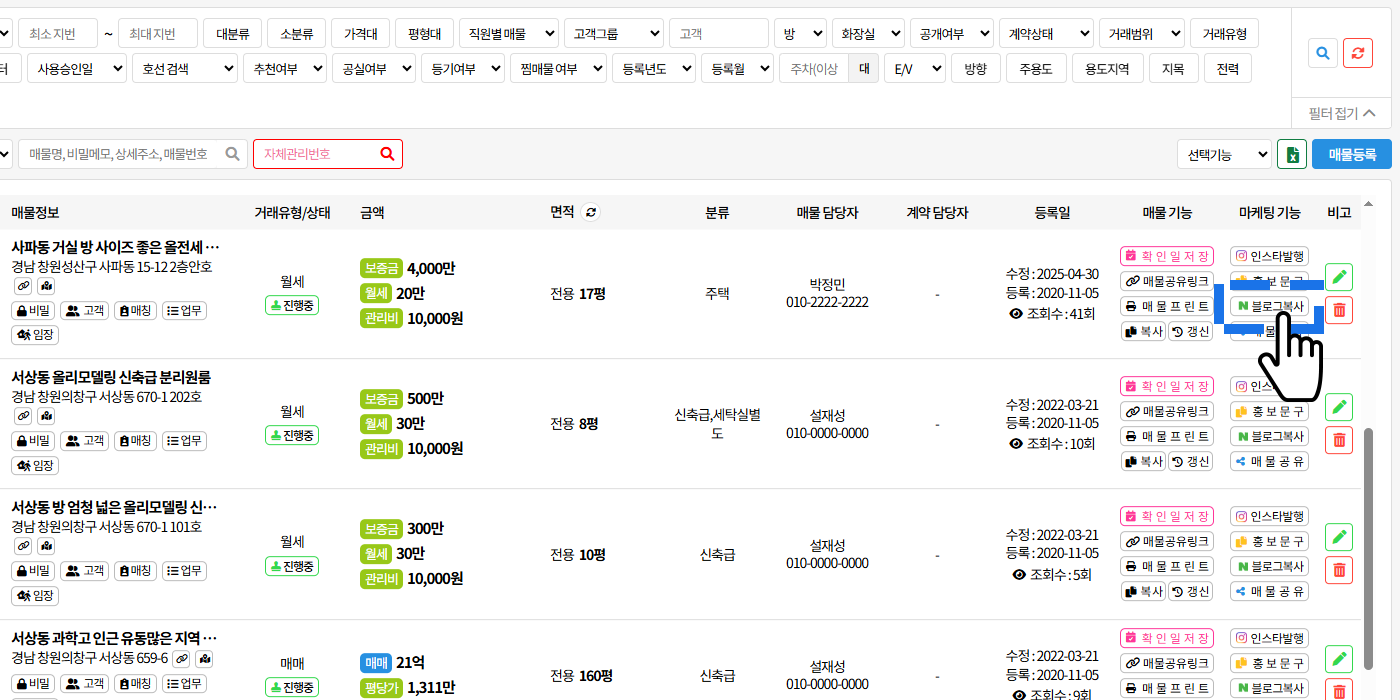Open 임장 site-visit button on 사파동 listing
This screenshot has width=1400, height=700.
pyautogui.click(x=35, y=335)
